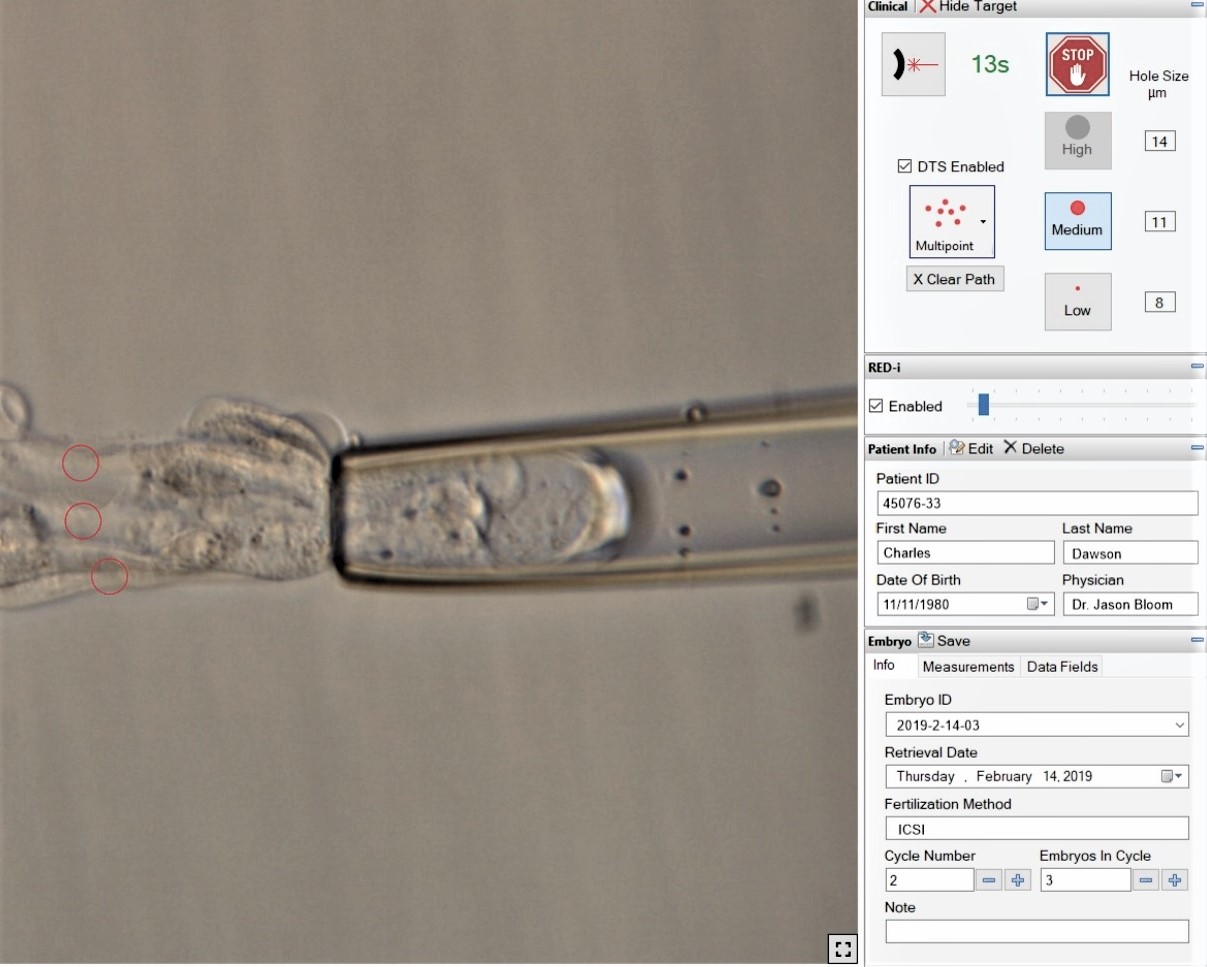Switch to the Measurements tab

click(968, 667)
